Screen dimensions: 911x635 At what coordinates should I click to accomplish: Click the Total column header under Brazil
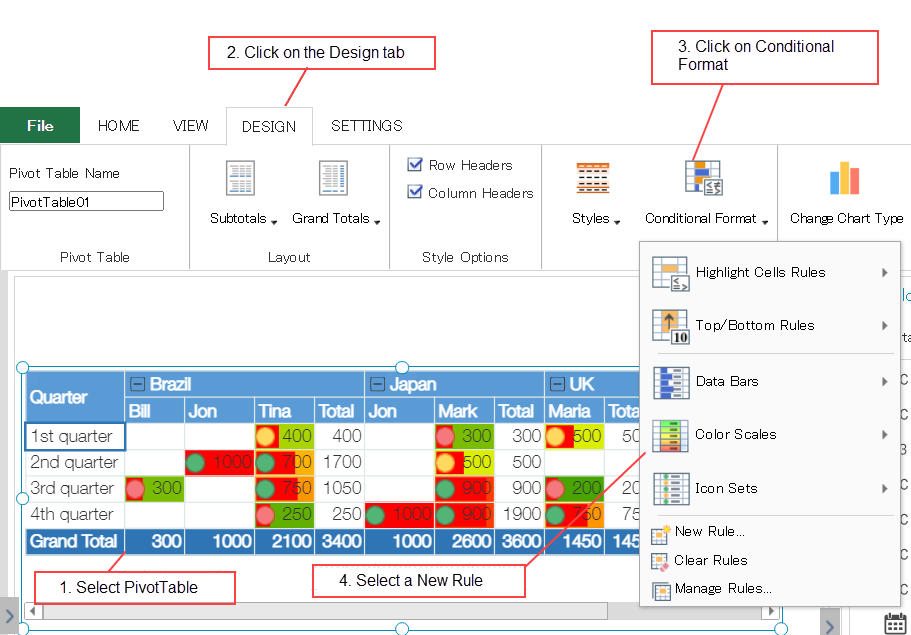pyautogui.click(x=339, y=411)
